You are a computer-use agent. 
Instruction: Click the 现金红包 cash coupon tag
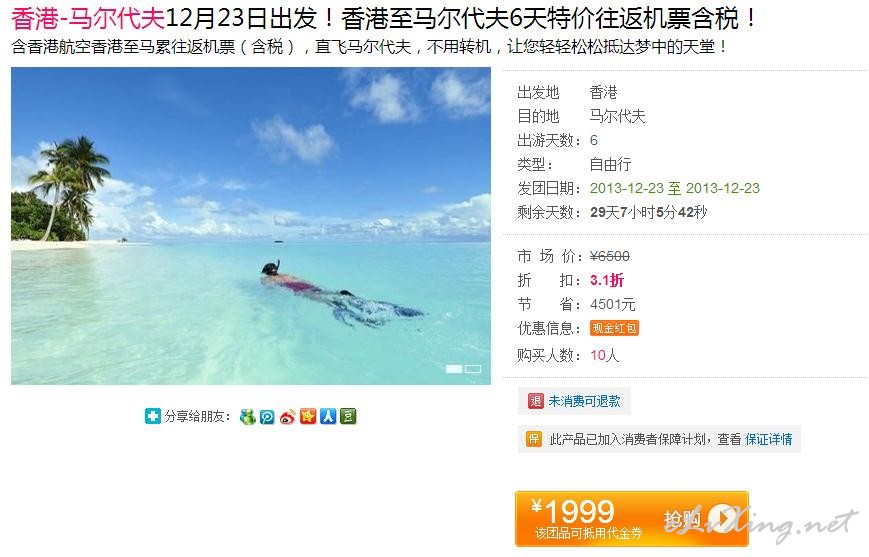[x=614, y=328]
